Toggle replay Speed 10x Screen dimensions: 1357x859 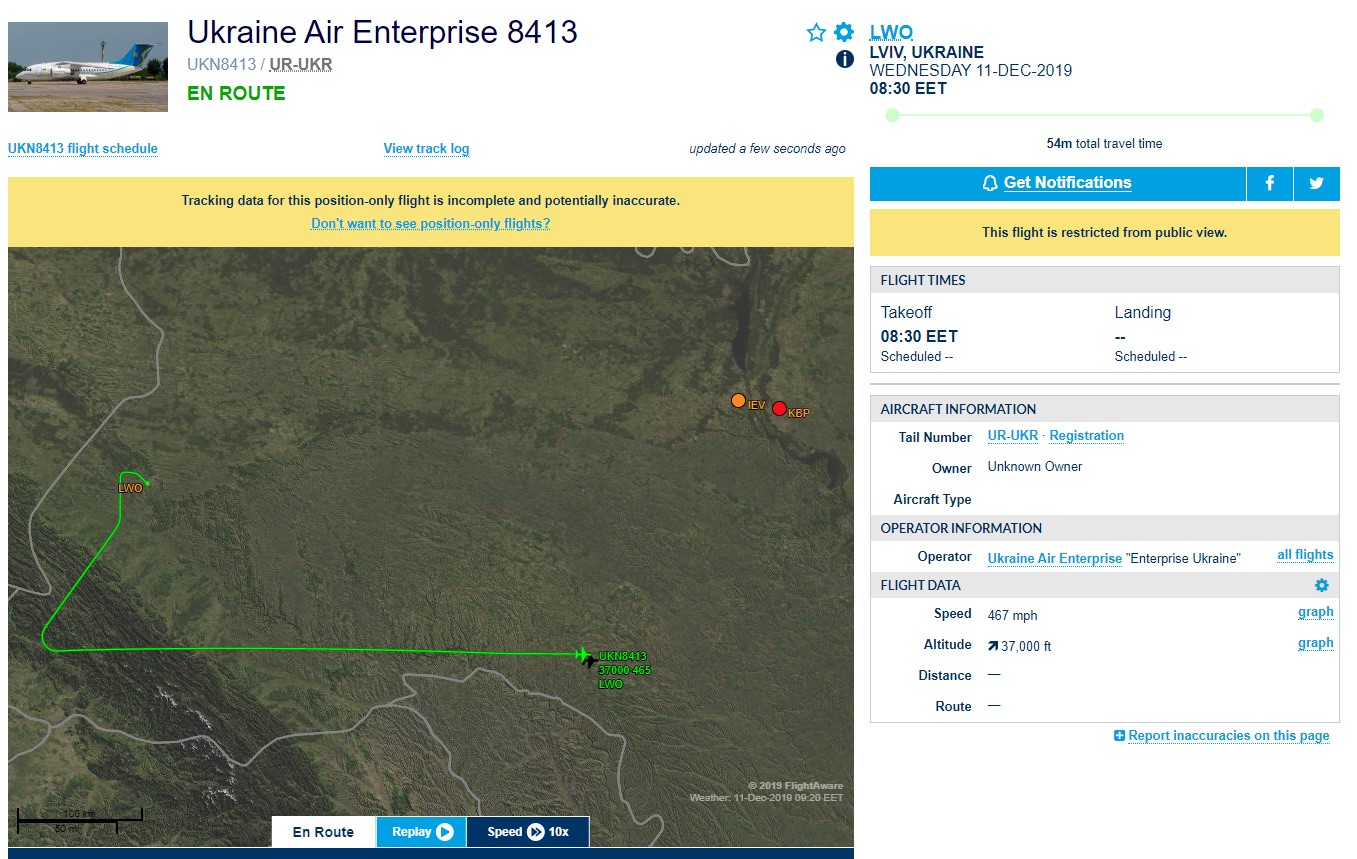(527, 832)
